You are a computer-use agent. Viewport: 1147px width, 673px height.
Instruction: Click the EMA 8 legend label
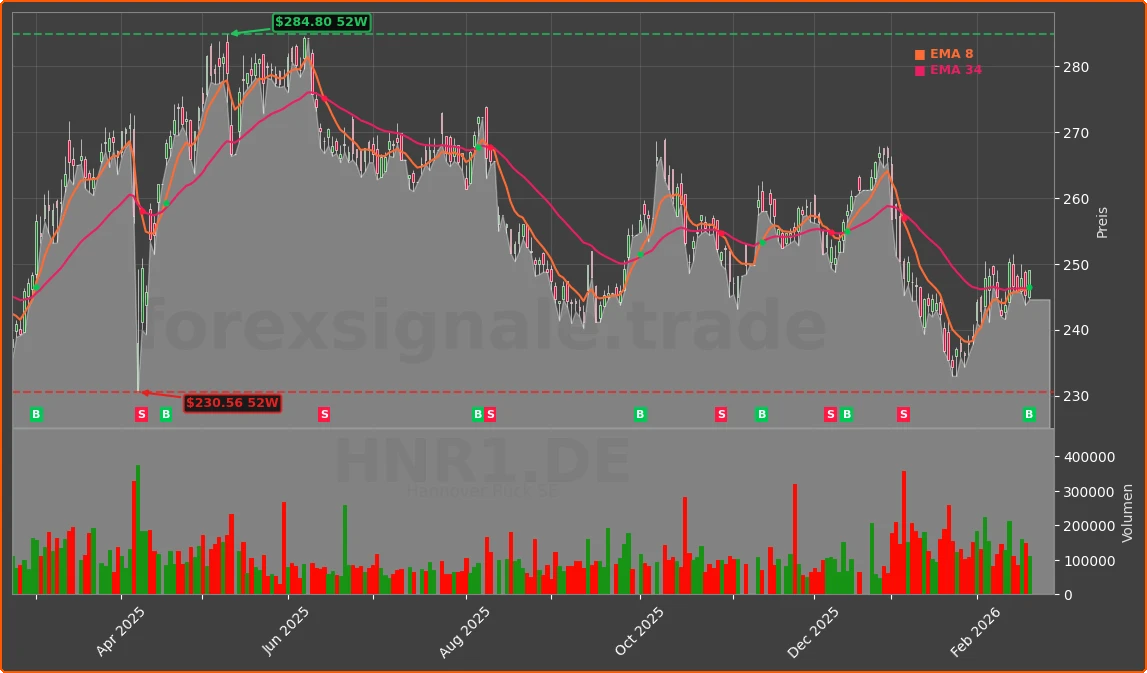[x=951, y=55]
